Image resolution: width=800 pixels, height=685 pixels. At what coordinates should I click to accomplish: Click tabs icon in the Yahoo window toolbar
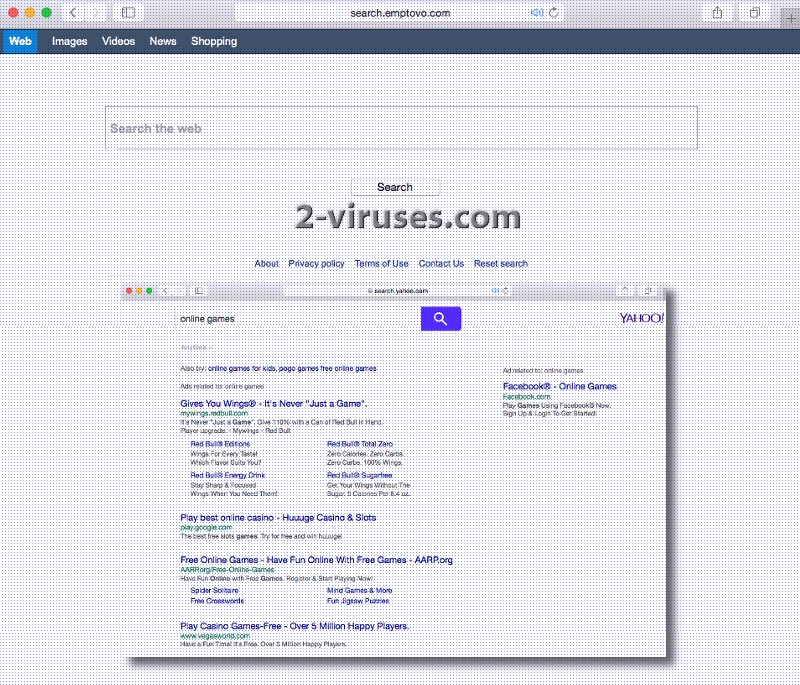[648, 291]
